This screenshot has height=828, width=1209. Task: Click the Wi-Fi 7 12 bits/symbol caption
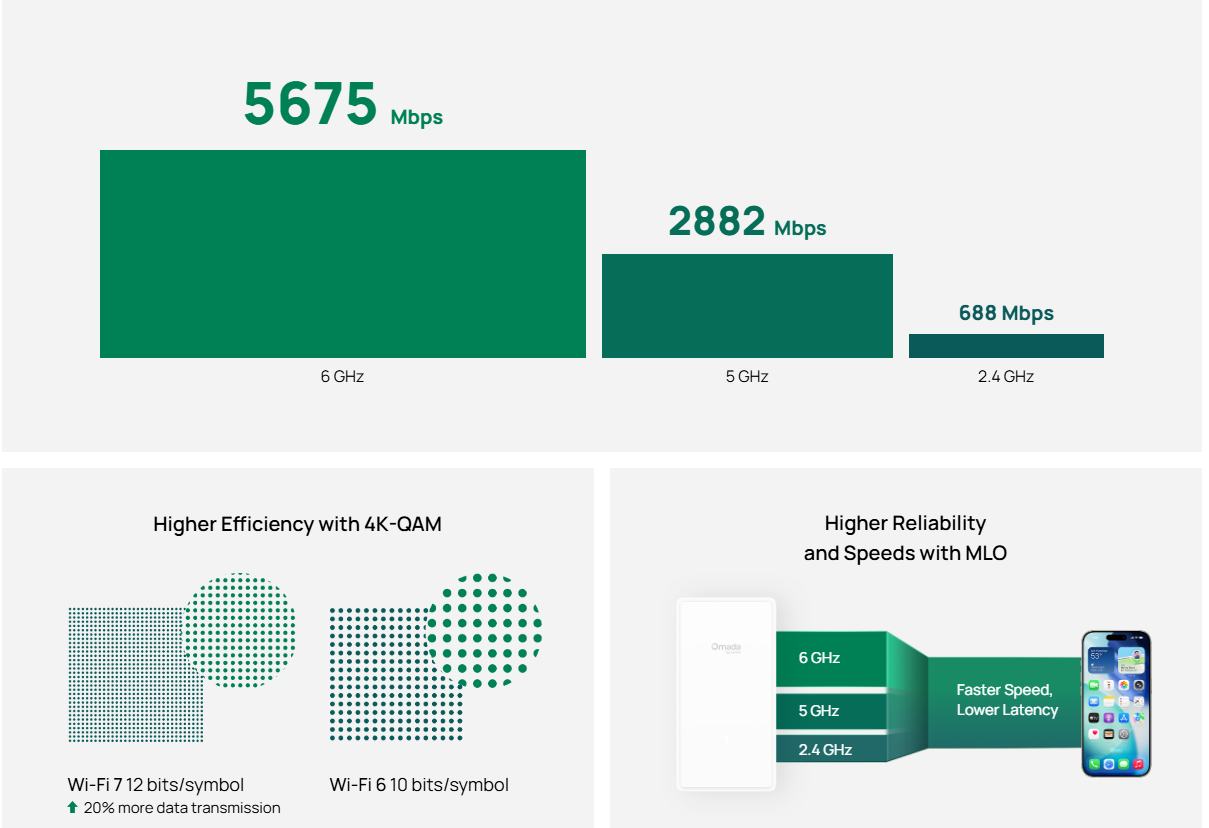click(x=155, y=785)
